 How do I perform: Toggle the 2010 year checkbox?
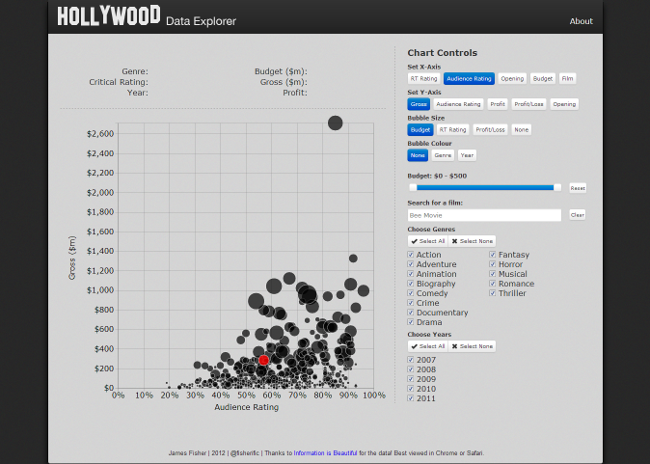410,389
